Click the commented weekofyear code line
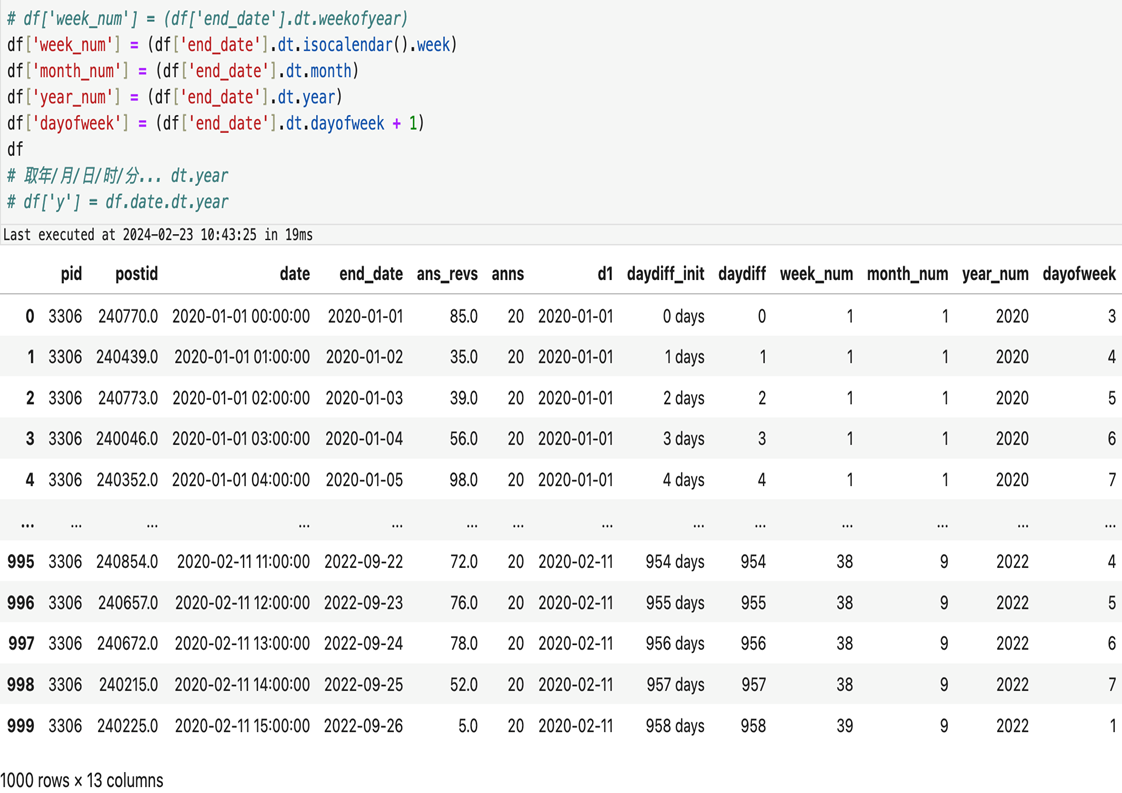1122x793 pixels. click(208, 19)
